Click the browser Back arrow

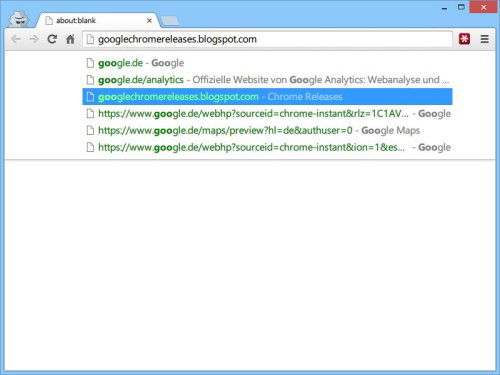pos(16,39)
